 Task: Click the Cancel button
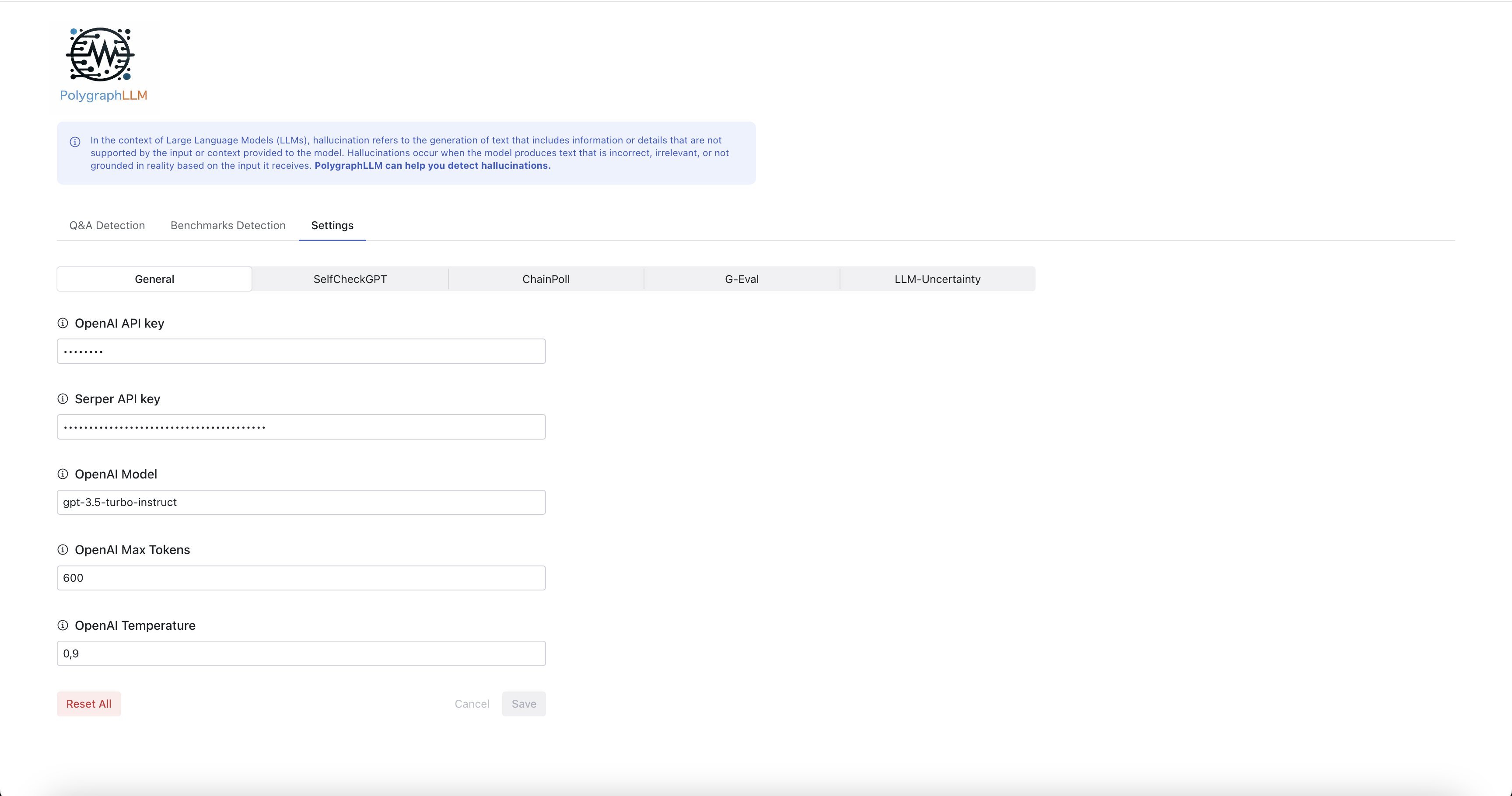coord(471,704)
